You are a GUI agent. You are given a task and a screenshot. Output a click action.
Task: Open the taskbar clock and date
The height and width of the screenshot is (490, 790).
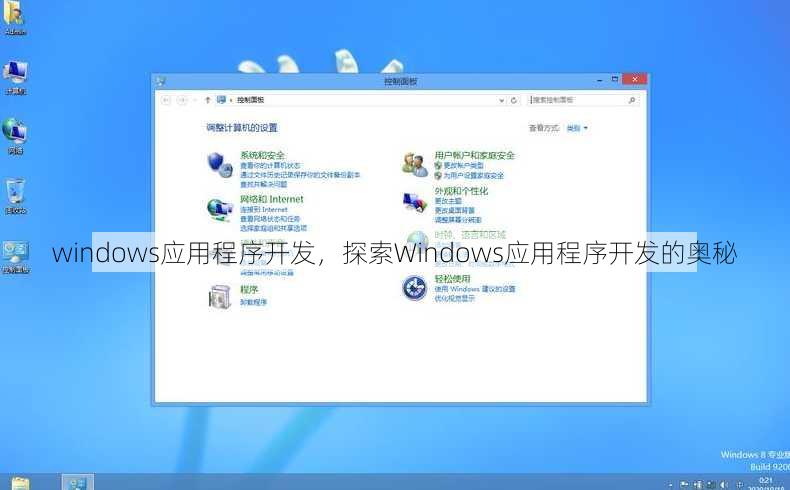click(767, 484)
